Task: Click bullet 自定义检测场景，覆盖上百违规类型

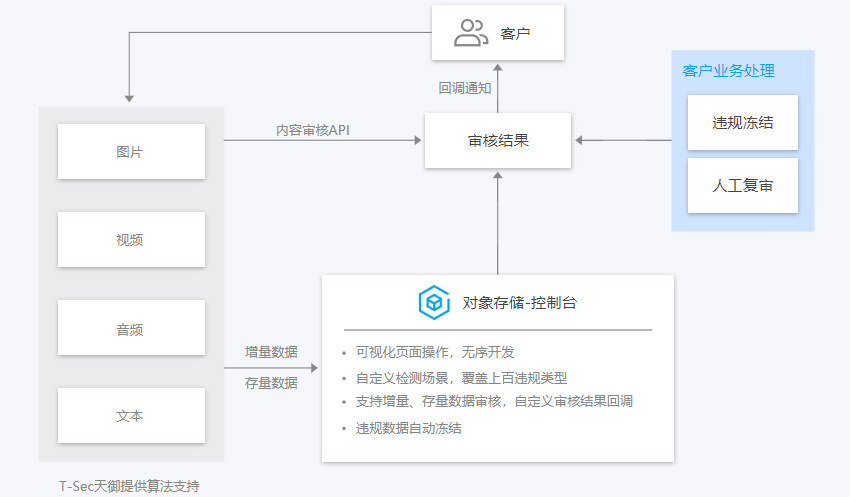Action: [x=461, y=378]
